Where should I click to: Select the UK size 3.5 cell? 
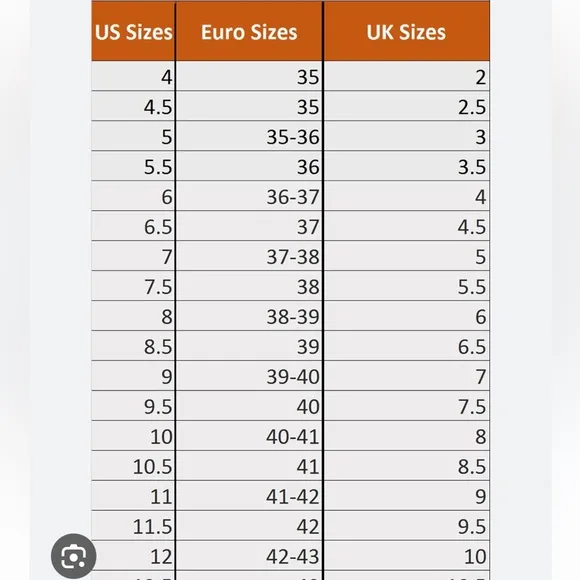click(407, 166)
